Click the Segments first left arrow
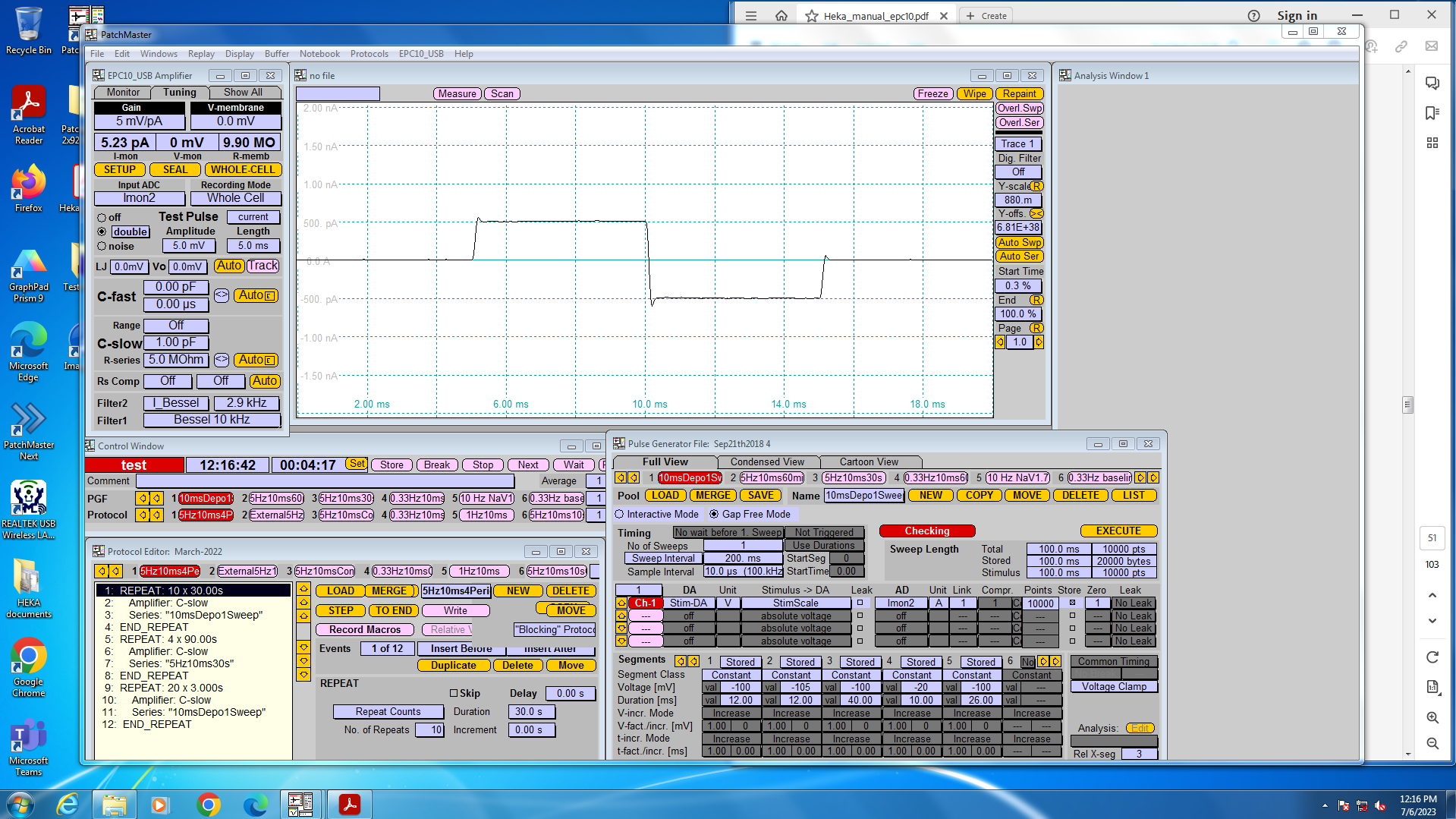The width and height of the screenshot is (1456, 819). pyautogui.click(x=681, y=662)
